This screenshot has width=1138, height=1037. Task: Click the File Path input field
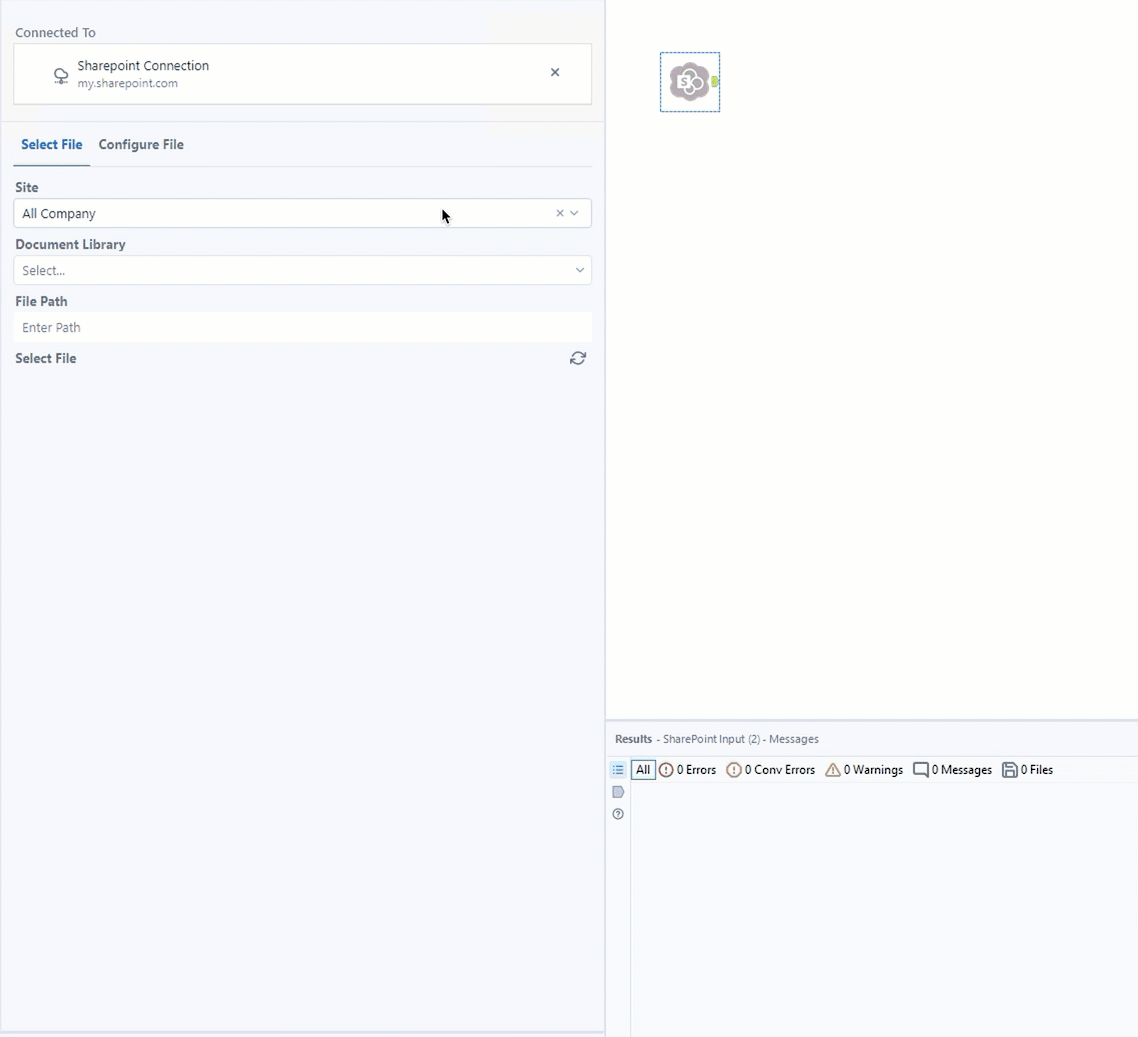tap(300, 327)
